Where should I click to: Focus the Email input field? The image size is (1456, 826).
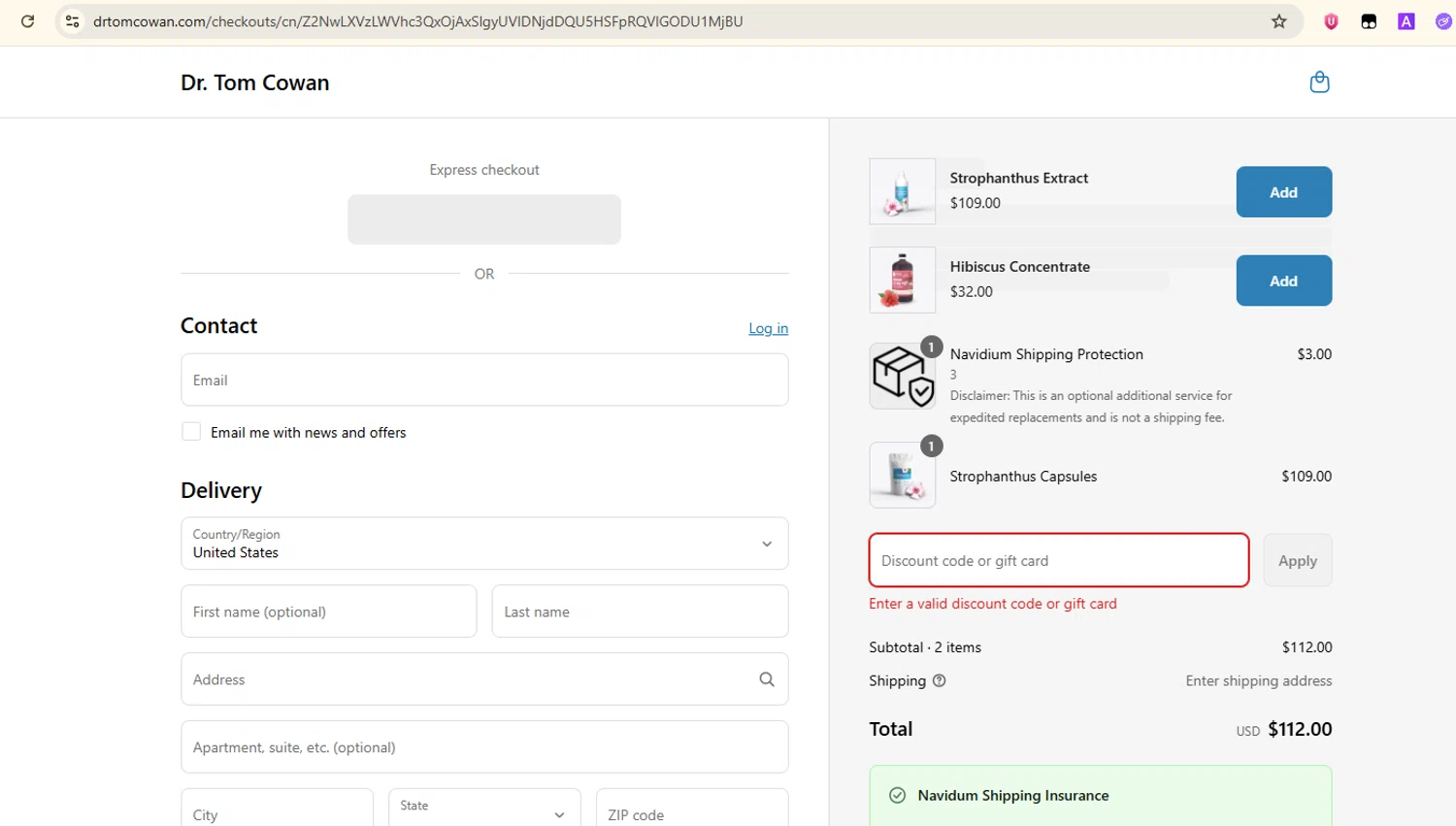tap(484, 380)
